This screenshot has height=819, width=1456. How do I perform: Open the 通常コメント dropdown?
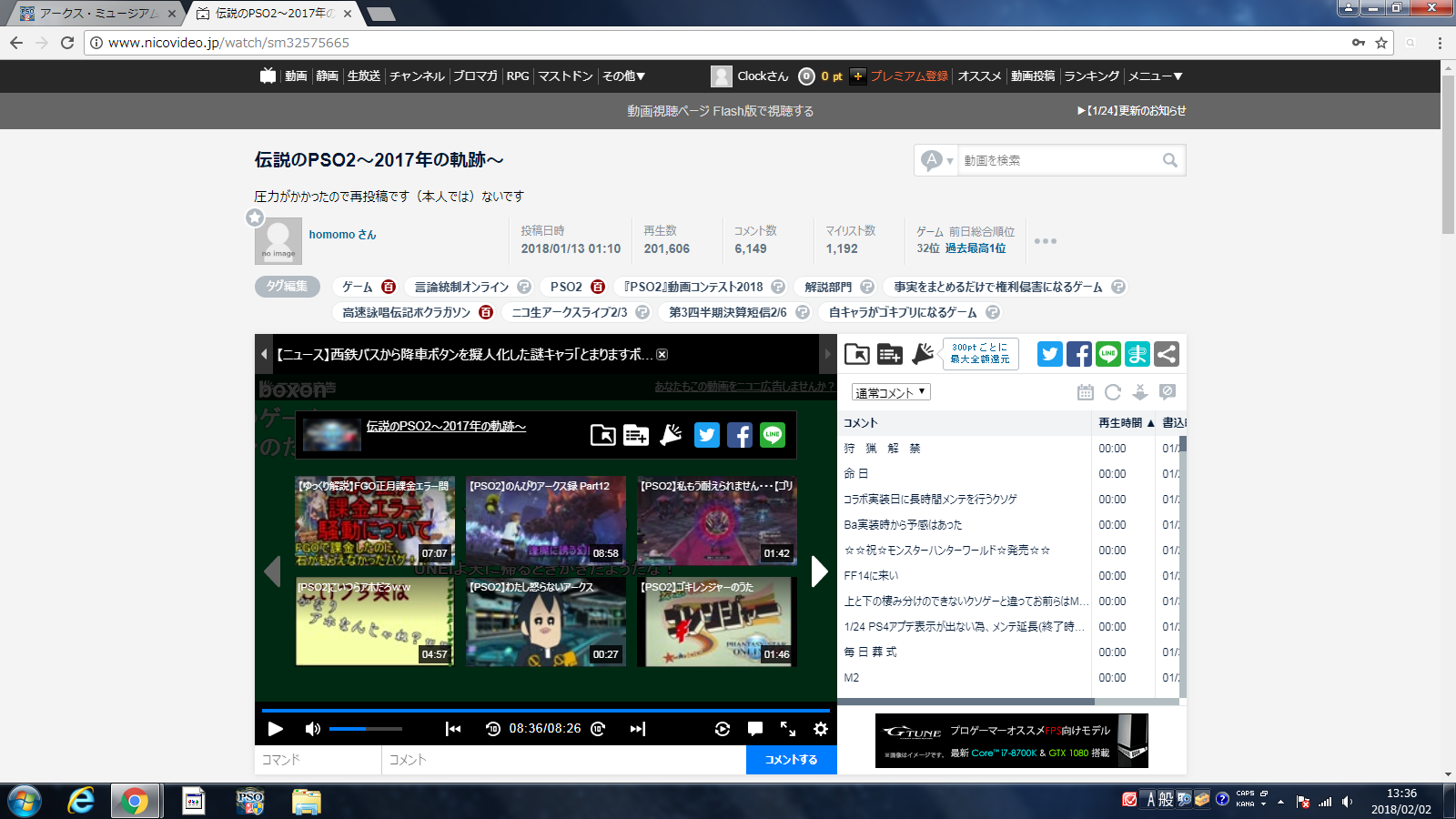tap(891, 392)
